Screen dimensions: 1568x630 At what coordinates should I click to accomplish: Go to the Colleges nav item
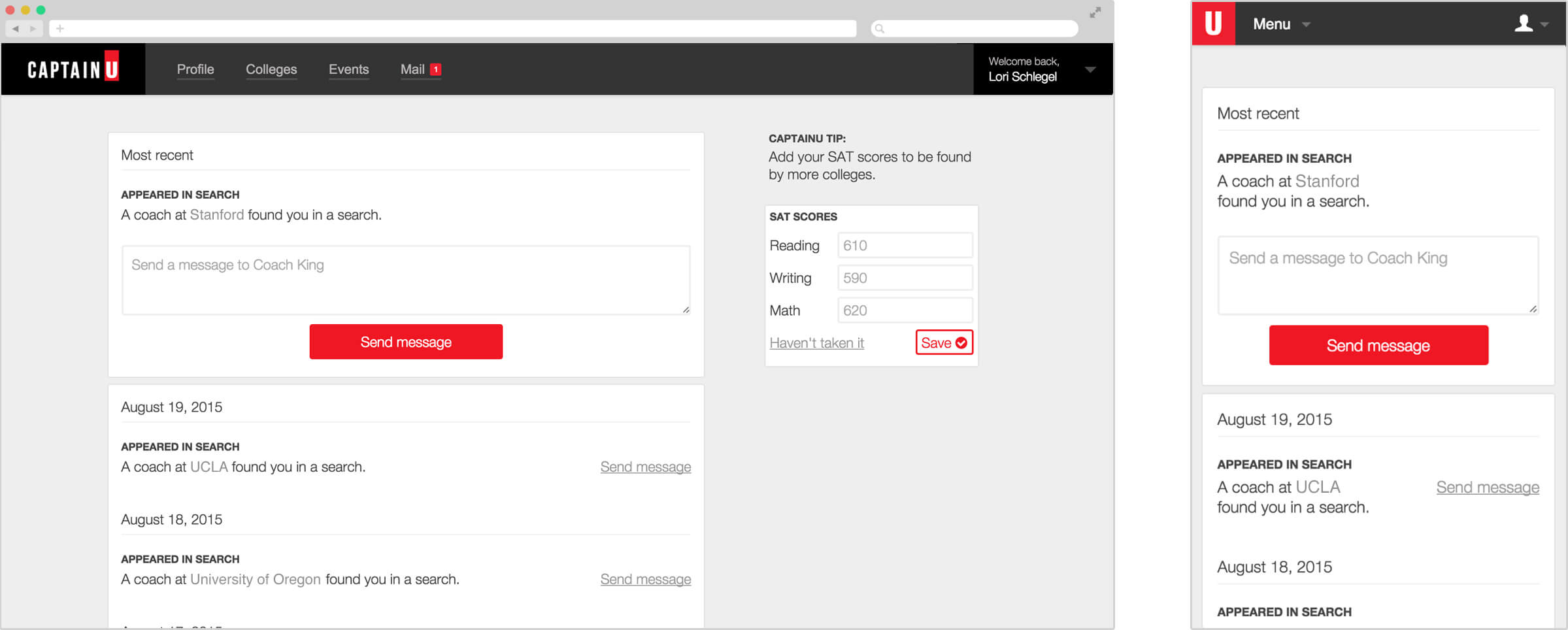(x=271, y=69)
